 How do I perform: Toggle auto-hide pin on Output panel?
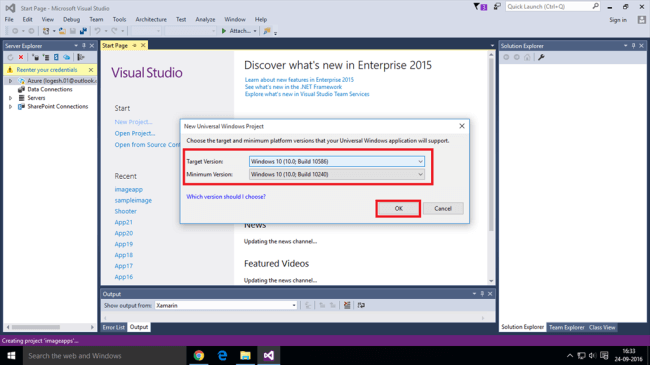pyautogui.click(x=482, y=294)
